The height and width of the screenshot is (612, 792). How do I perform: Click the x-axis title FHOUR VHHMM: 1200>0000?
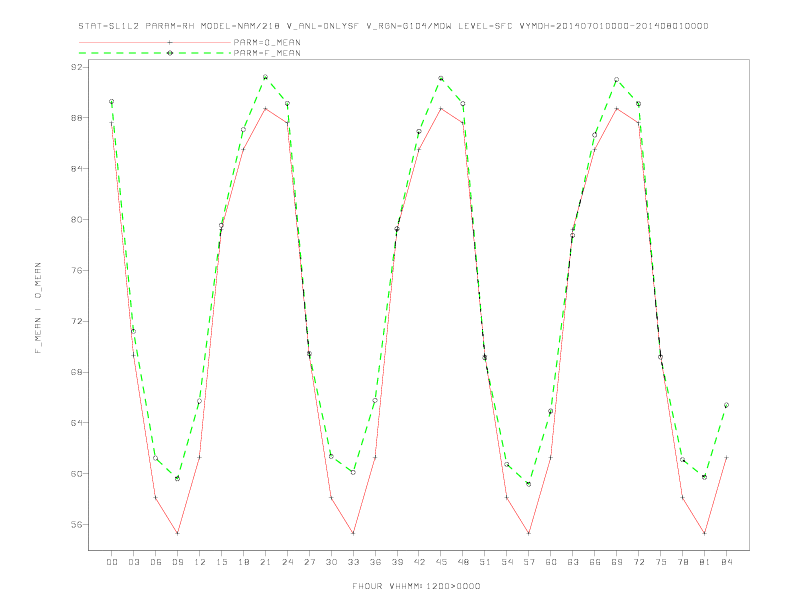pos(416,586)
